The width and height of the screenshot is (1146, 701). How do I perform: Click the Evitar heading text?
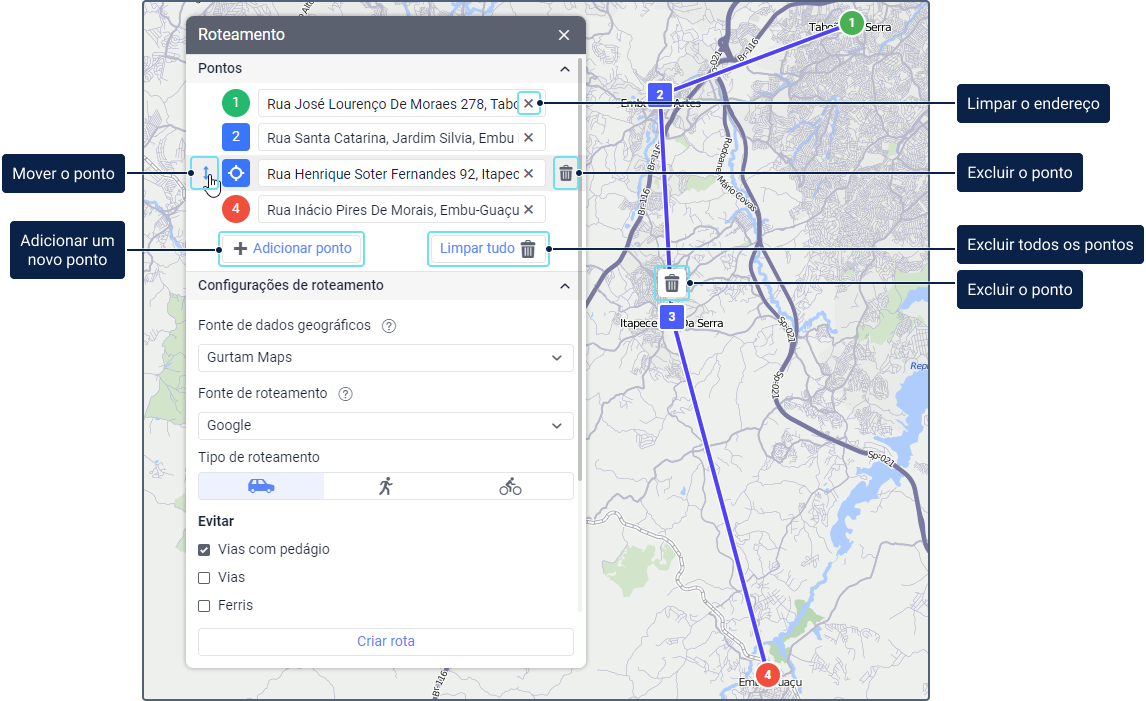[x=216, y=521]
